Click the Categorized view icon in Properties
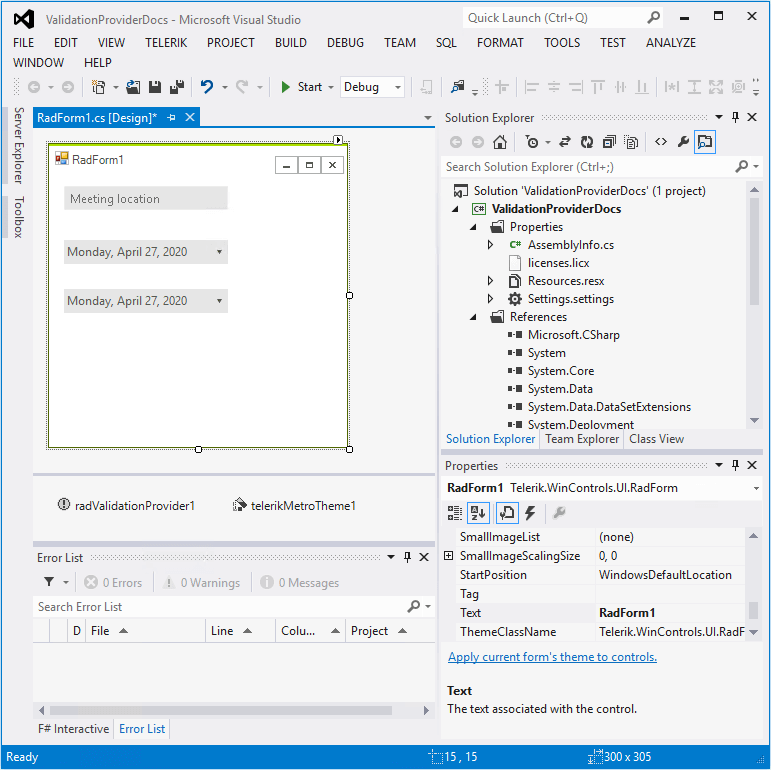Image resolution: width=771 pixels, height=770 pixels. [455, 513]
